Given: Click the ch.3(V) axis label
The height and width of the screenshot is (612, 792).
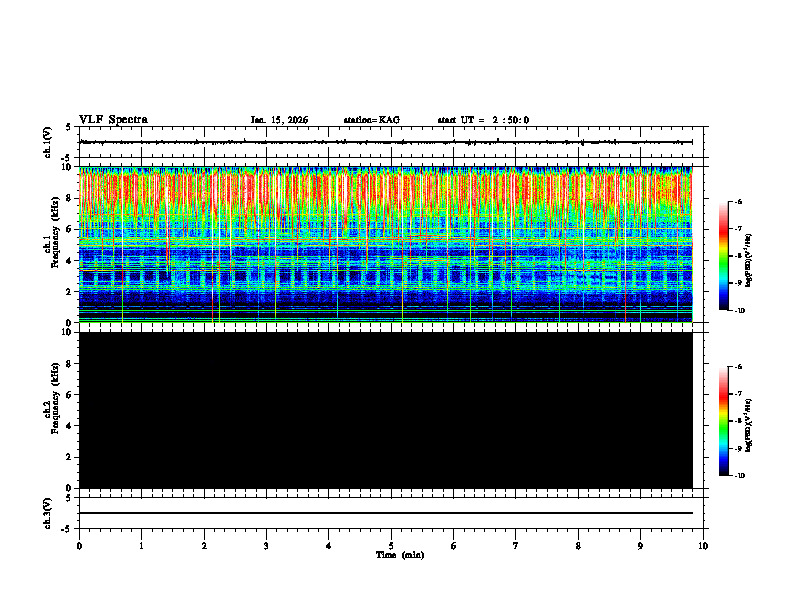Looking at the screenshot, I should click(47, 513).
